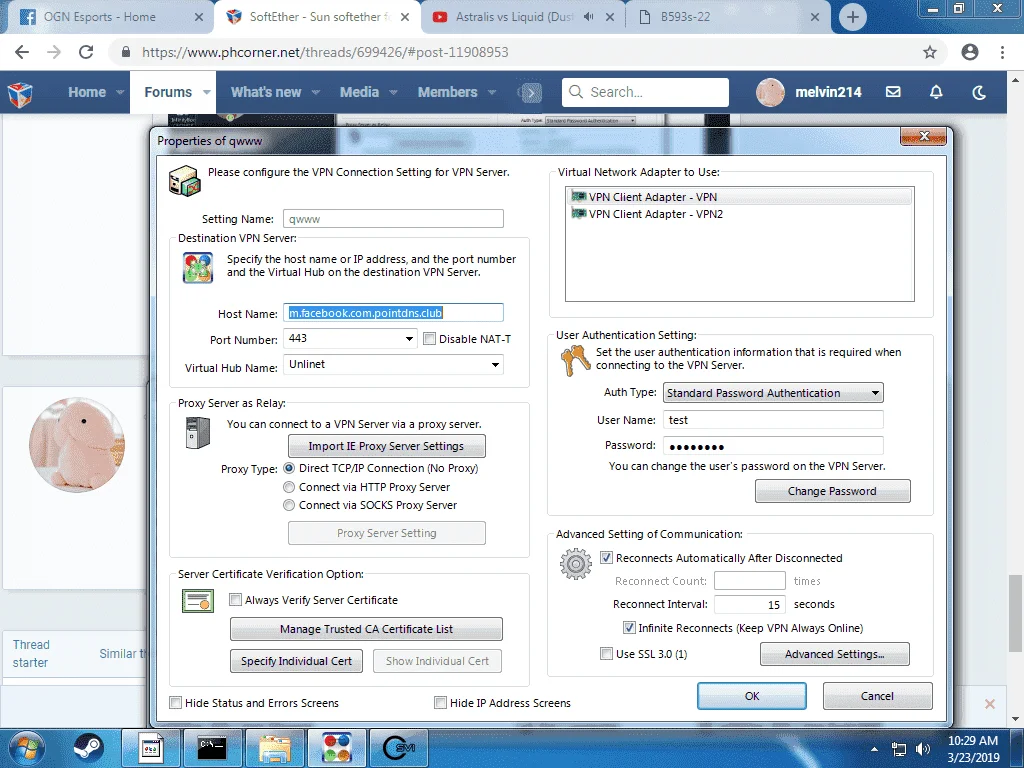
Task: Select Direct TCP/IP Connection option
Action: coord(289,468)
